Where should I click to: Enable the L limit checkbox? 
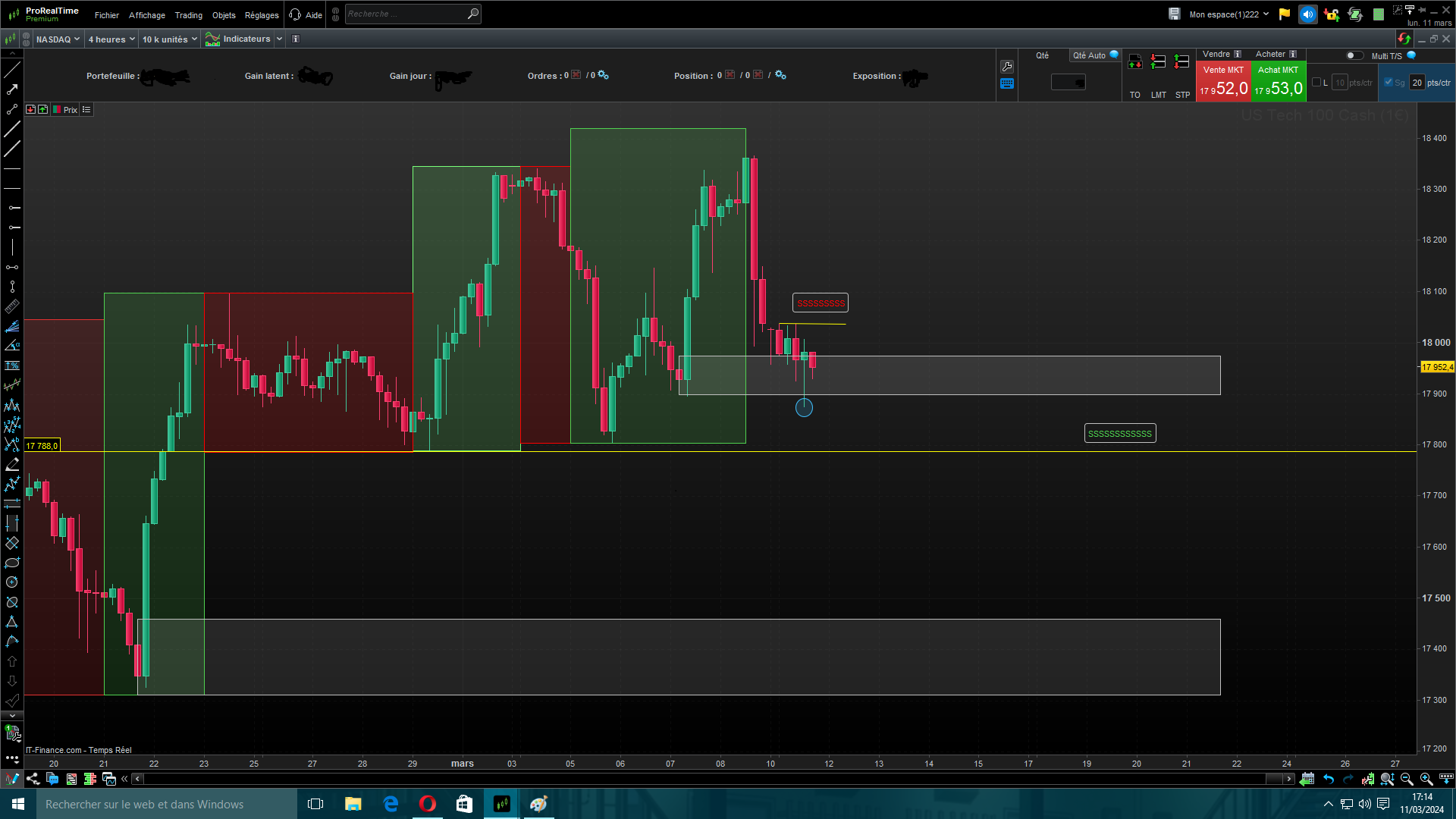click(1316, 83)
